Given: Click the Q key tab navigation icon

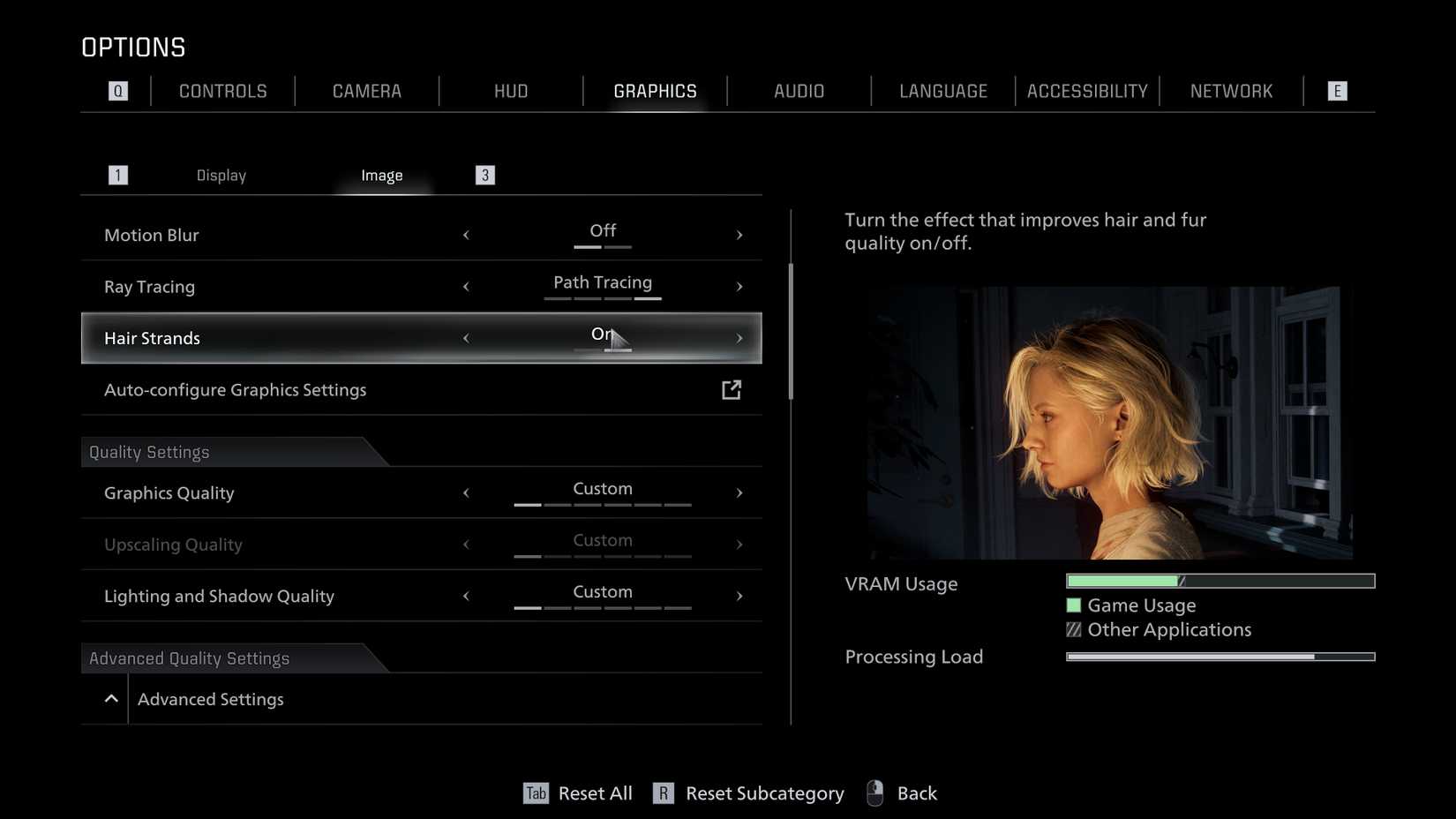Looking at the screenshot, I should pyautogui.click(x=117, y=90).
